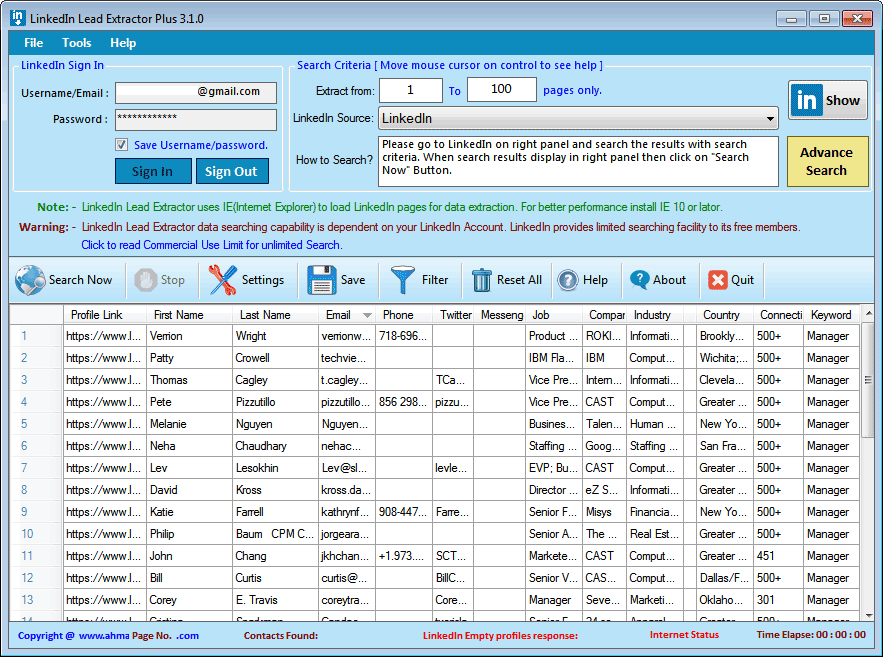The width and height of the screenshot is (883, 657).
Task: Click the last name cell Lesokhin
Action: click(275, 468)
